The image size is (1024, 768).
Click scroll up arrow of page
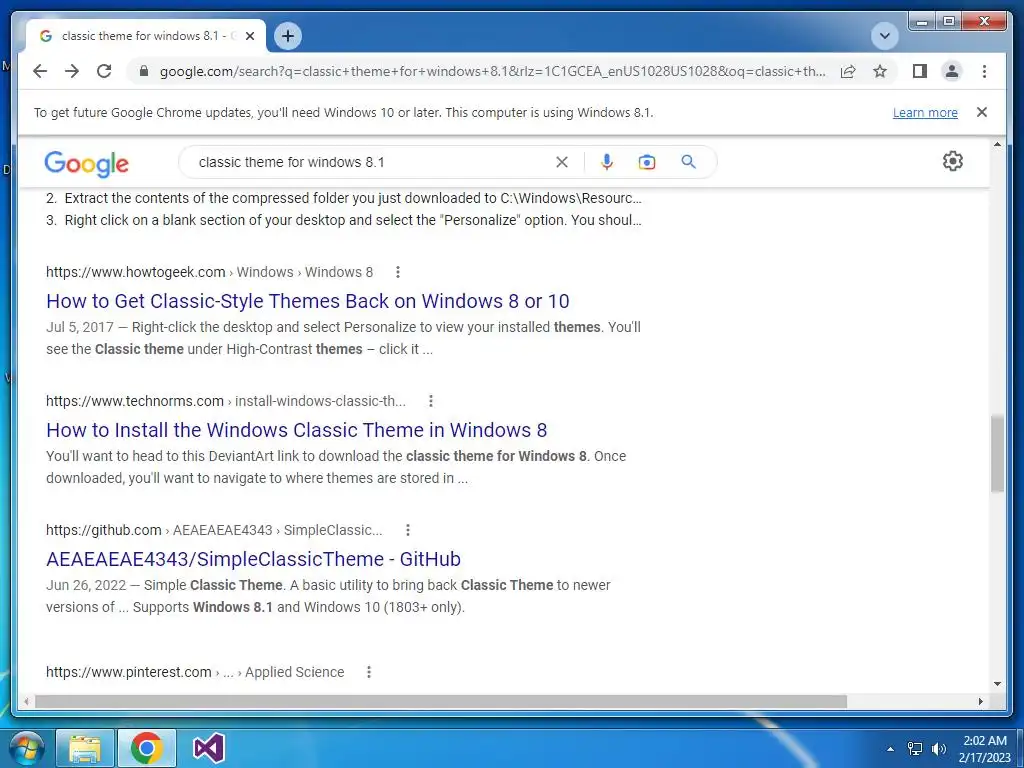[997, 144]
